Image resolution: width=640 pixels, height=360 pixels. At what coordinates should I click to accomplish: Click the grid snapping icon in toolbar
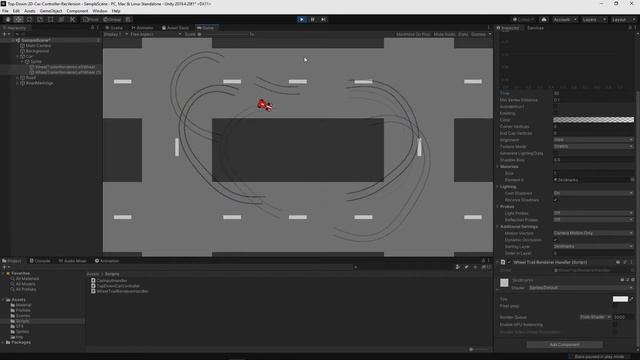(x=128, y=20)
